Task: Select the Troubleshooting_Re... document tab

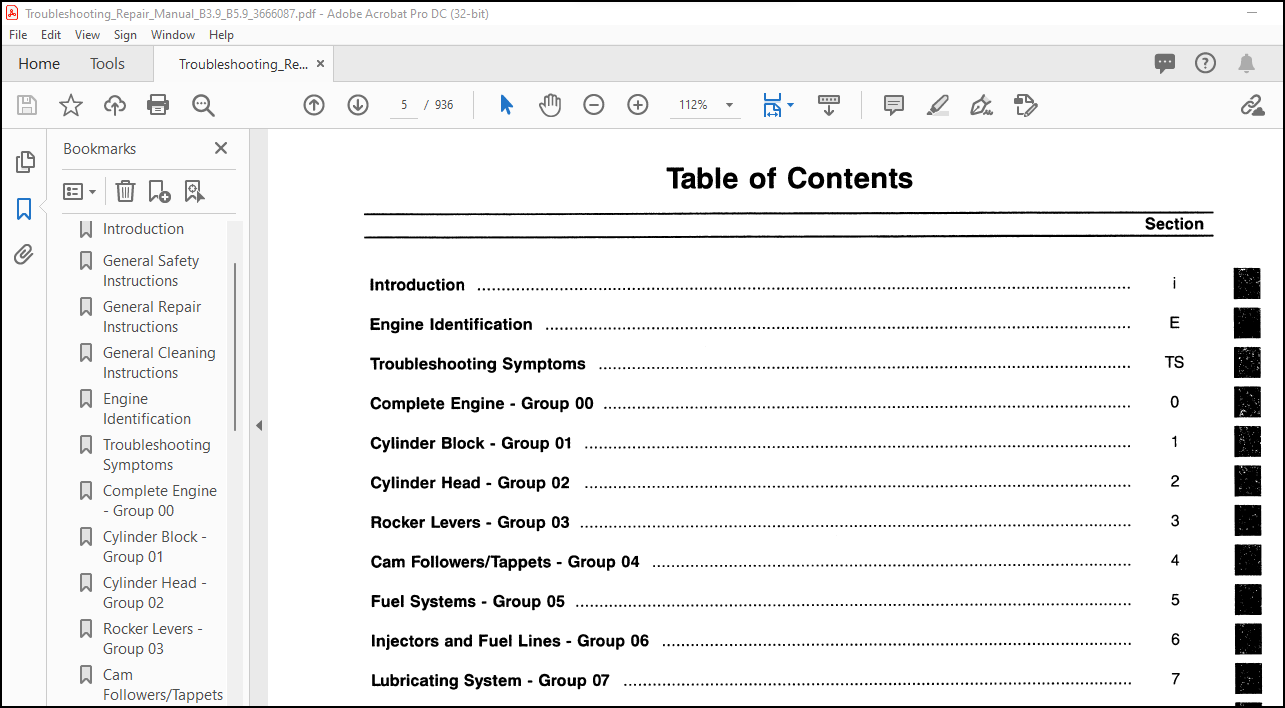Action: [243, 63]
